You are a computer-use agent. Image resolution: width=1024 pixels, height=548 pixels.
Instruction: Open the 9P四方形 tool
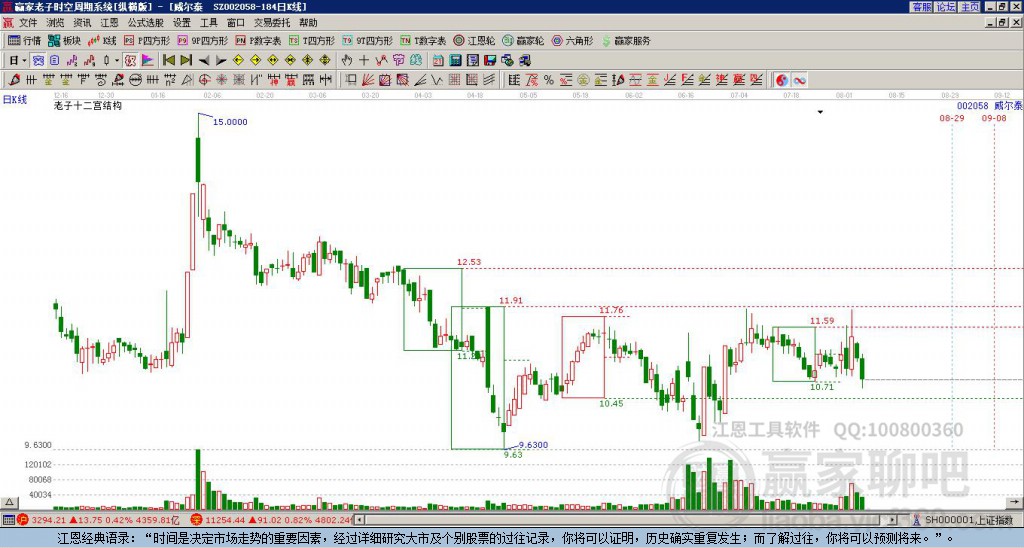pyautogui.click(x=202, y=40)
